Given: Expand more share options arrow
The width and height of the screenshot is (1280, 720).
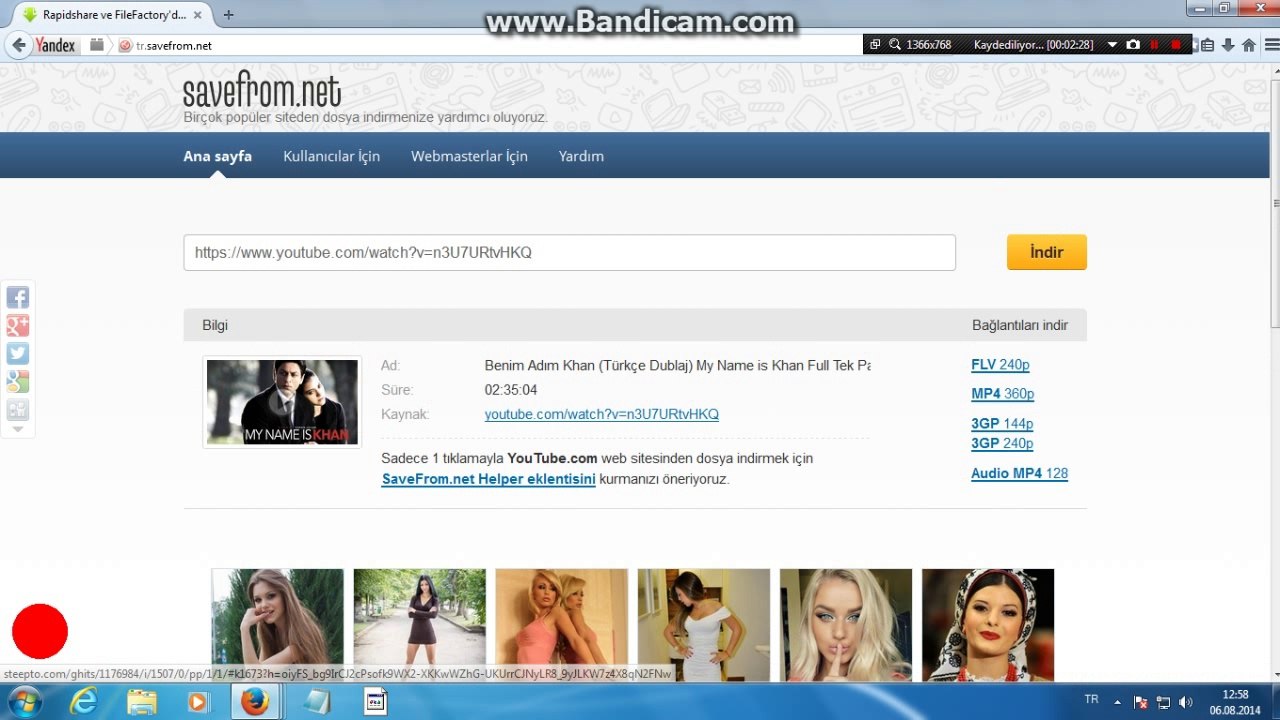Looking at the screenshot, I should coord(18,429).
